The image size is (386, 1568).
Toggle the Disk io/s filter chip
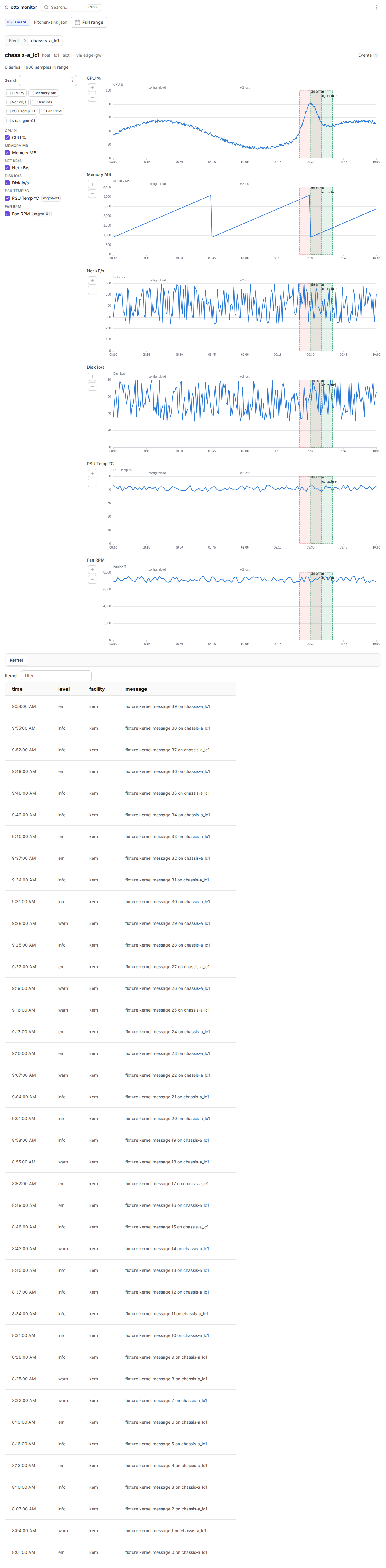[43, 102]
